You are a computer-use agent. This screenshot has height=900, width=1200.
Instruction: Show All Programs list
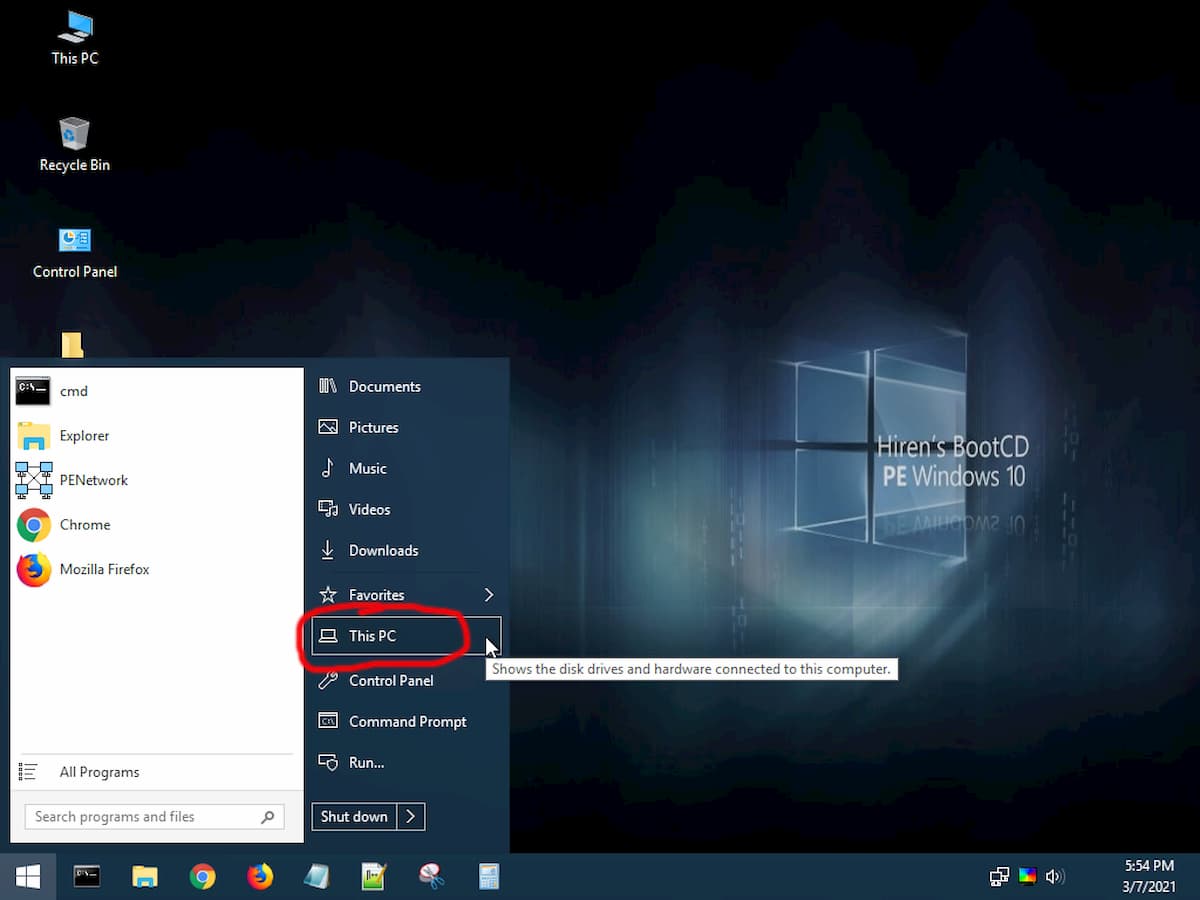coord(157,772)
